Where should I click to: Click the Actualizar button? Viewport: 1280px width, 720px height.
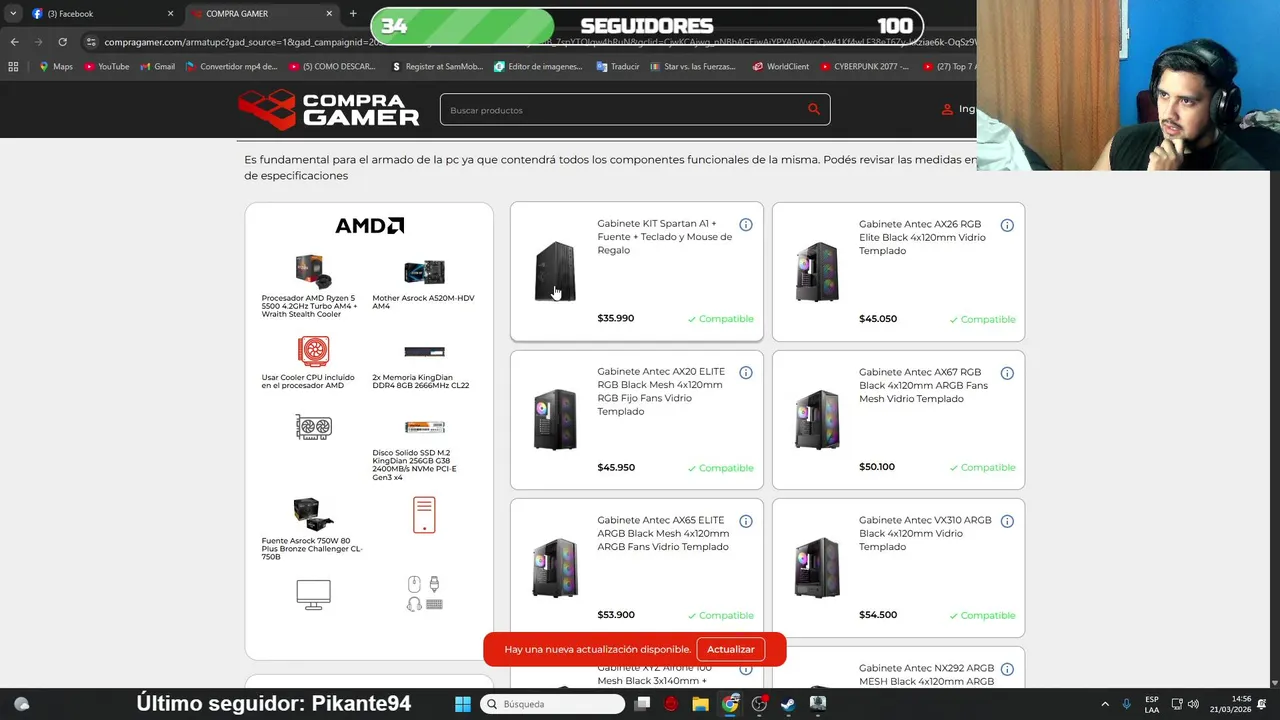(x=731, y=649)
